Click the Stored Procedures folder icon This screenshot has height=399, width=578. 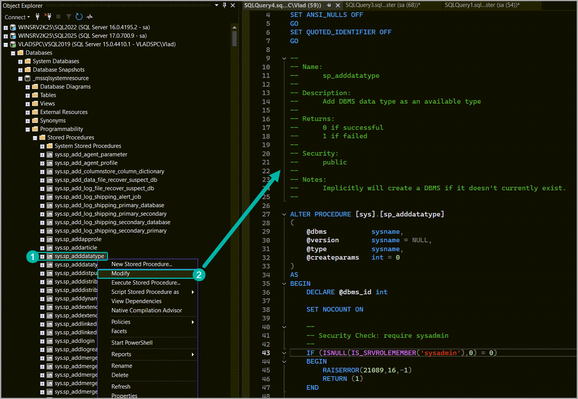tap(42, 138)
